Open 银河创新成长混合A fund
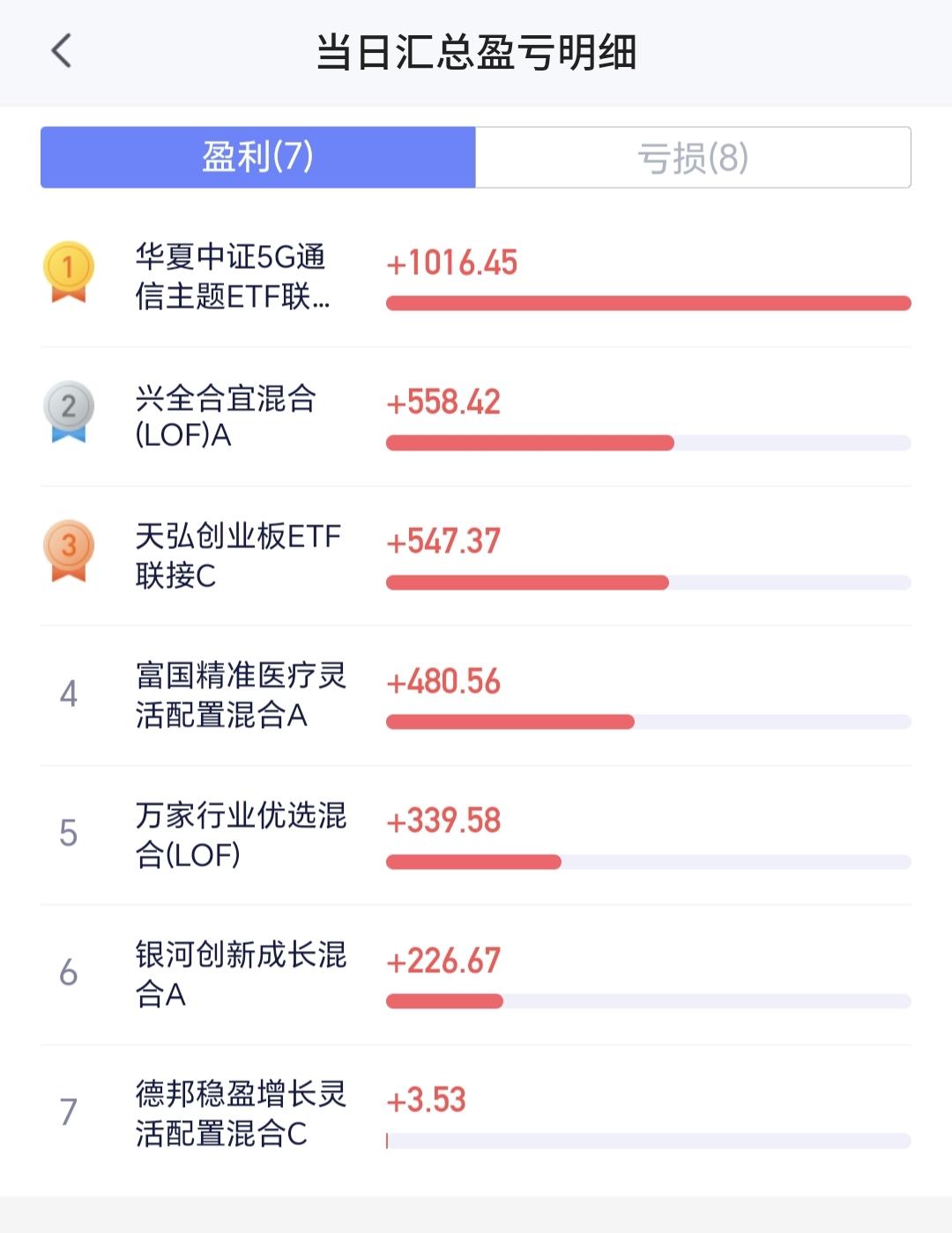The width and height of the screenshot is (952, 1233). pyautogui.click(x=241, y=973)
